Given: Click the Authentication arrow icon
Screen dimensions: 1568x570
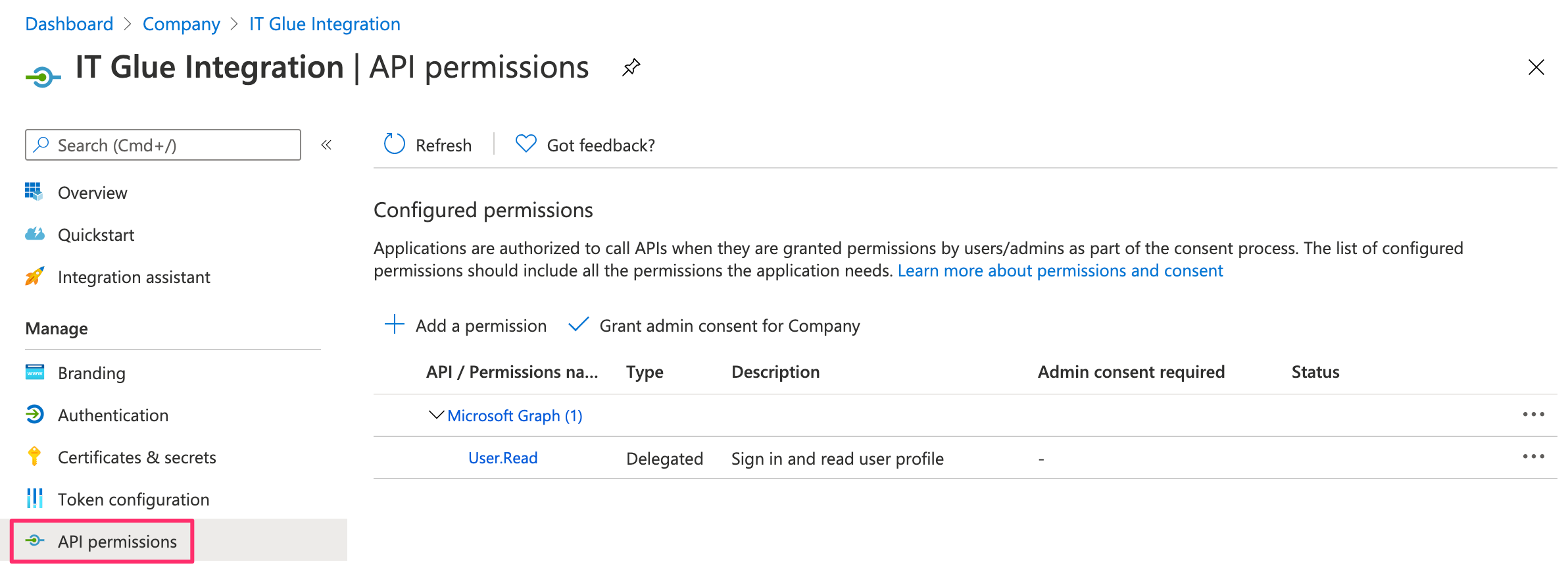Looking at the screenshot, I should [x=34, y=414].
